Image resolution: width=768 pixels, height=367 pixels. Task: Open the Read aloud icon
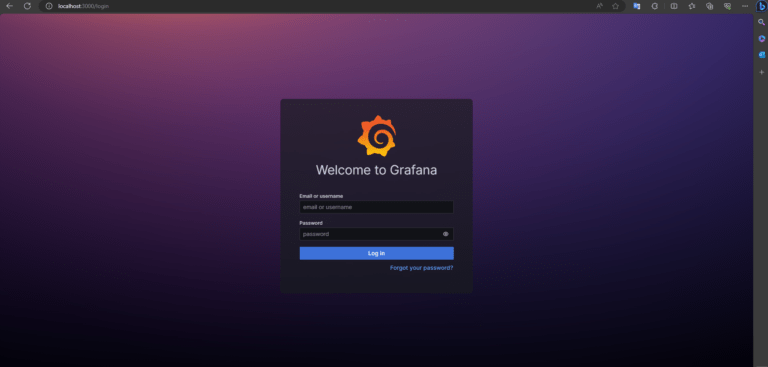[x=600, y=6]
